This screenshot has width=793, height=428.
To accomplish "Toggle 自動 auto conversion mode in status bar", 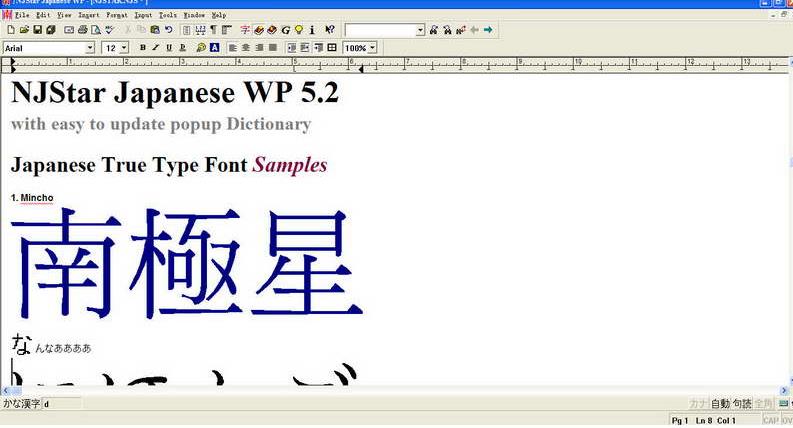I will 720,404.
